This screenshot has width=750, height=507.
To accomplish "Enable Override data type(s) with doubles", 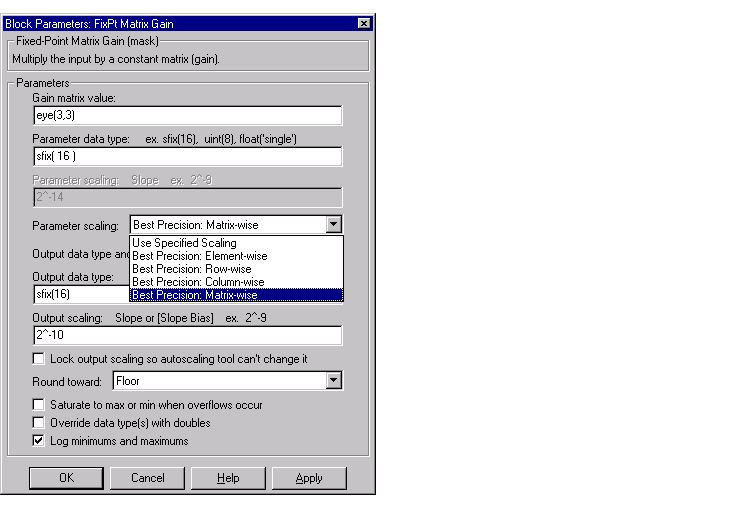I will point(38,423).
